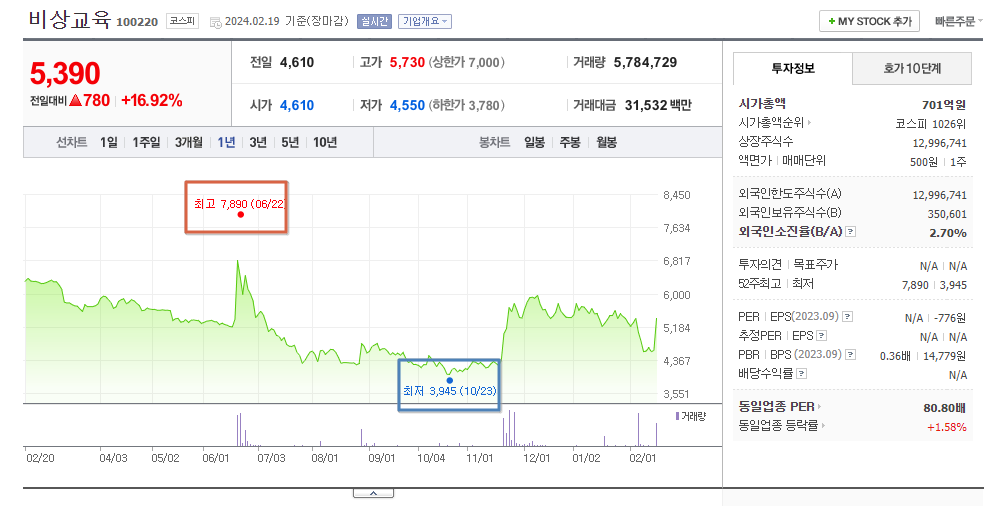The width and height of the screenshot is (1000, 506).
Task: Select the 1일 line chart period
Action: click(x=108, y=142)
